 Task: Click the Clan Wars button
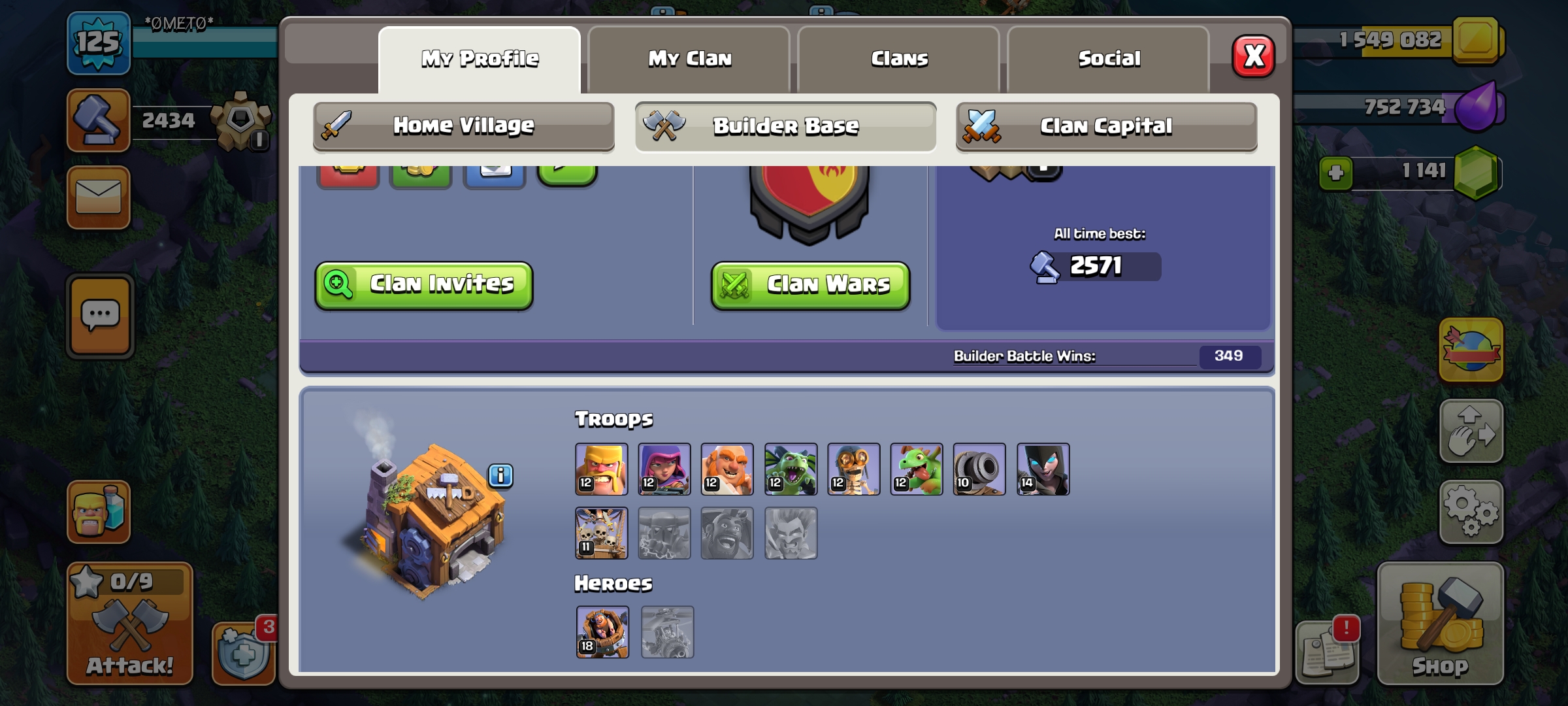pos(810,285)
